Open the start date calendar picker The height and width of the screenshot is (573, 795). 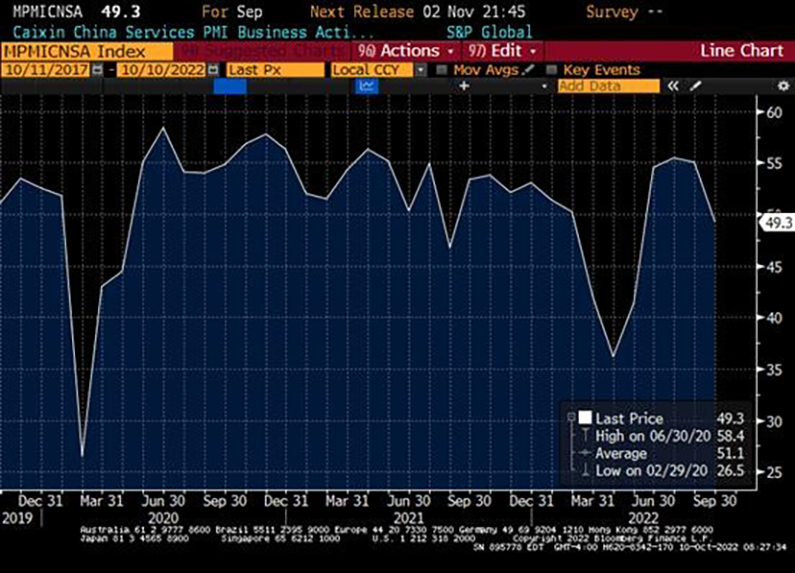[x=97, y=70]
